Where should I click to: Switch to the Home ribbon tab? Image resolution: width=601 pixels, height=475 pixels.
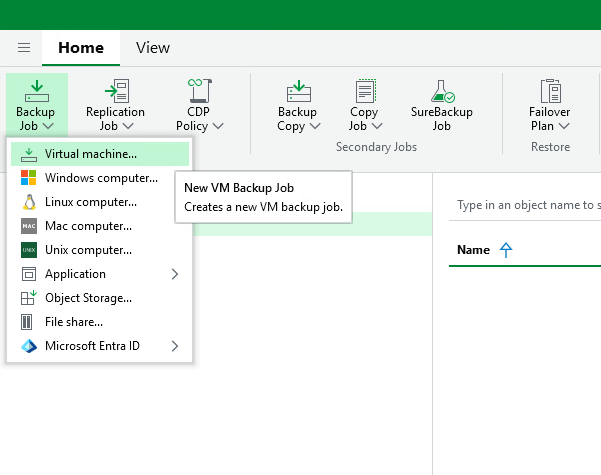point(81,48)
